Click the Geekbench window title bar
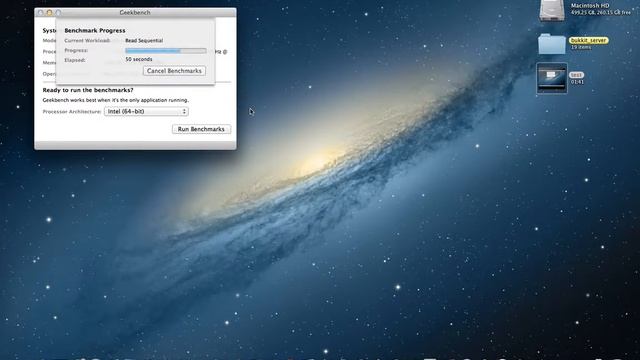The height and width of the screenshot is (360, 640). [135, 13]
